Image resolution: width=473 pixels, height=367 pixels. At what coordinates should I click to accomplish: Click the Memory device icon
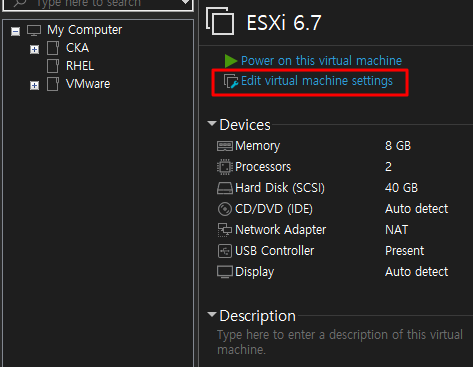pos(225,146)
